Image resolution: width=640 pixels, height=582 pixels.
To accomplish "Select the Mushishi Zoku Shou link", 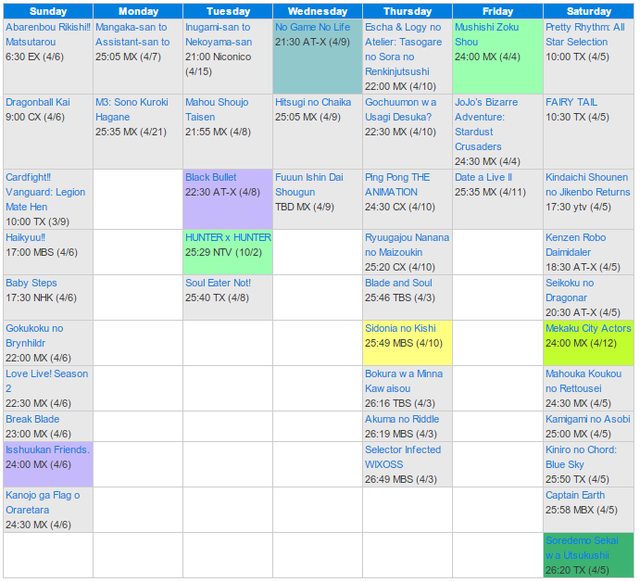I will click(x=487, y=35).
